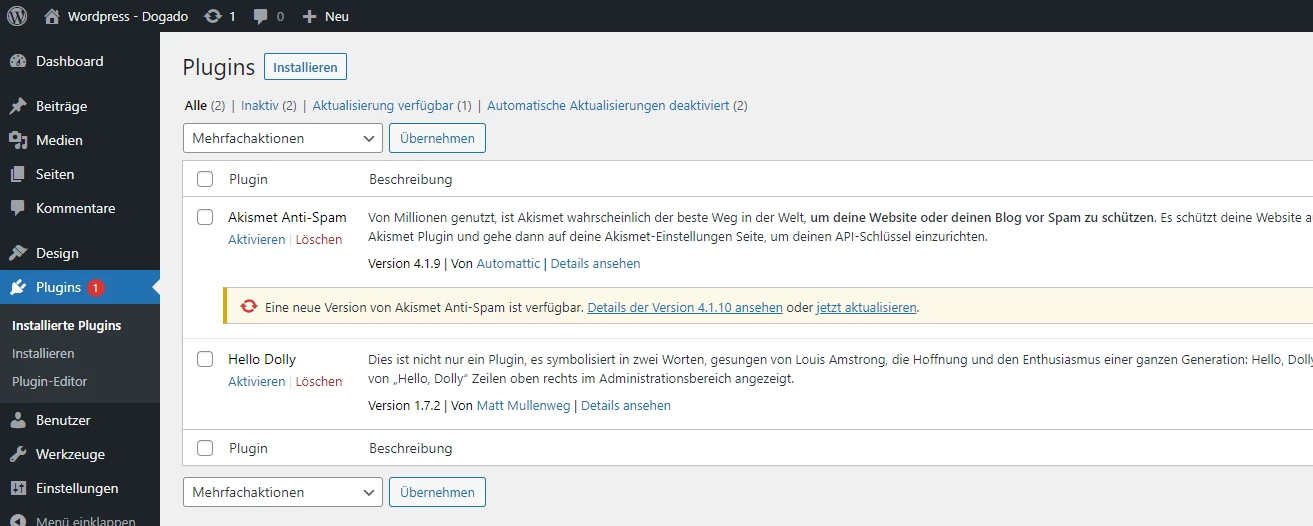Click Löschen under Akismet Anti-Spam
Screen dimensions: 1313x526
pos(319,240)
